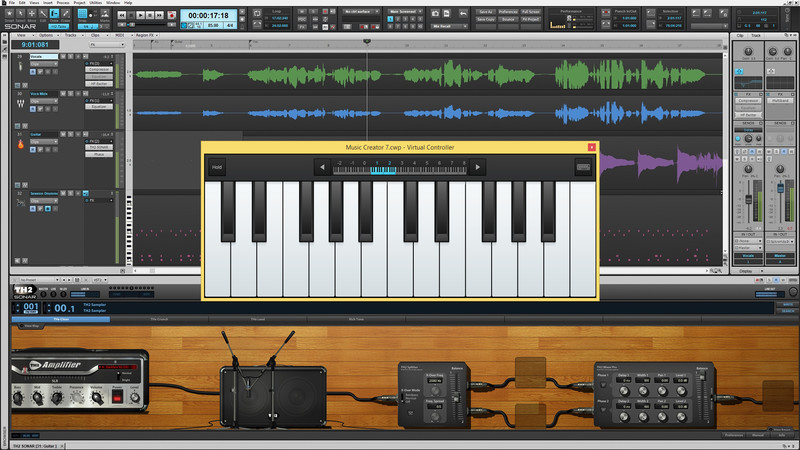
Task: Toggle the Amplifier power switch
Action: click(117, 397)
